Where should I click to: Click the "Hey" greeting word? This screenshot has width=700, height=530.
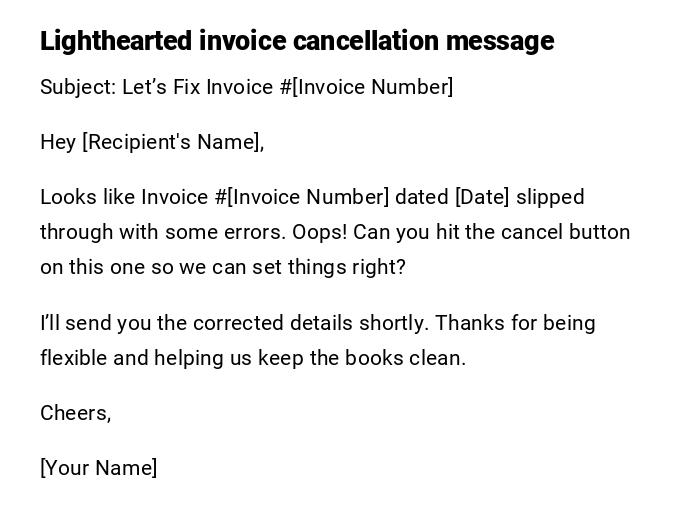tap(58, 142)
